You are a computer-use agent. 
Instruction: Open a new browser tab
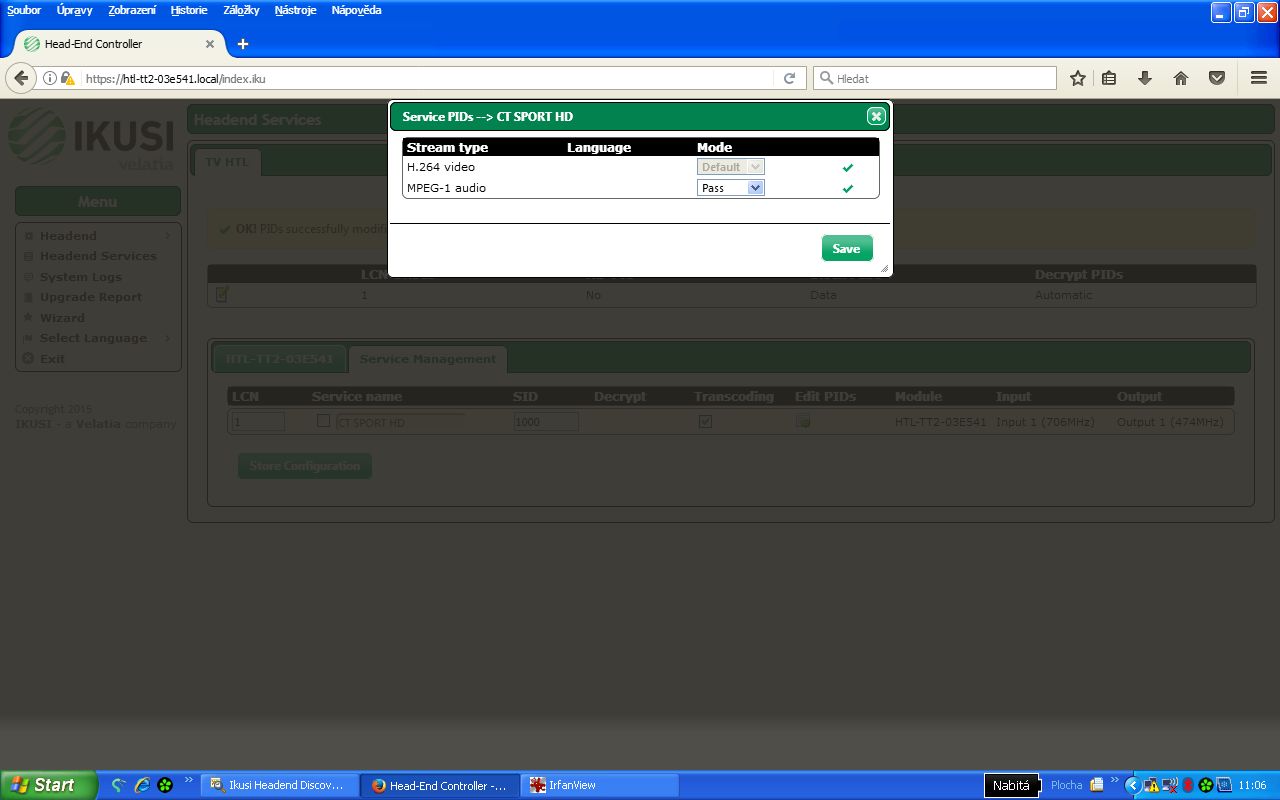click(242, 44)
